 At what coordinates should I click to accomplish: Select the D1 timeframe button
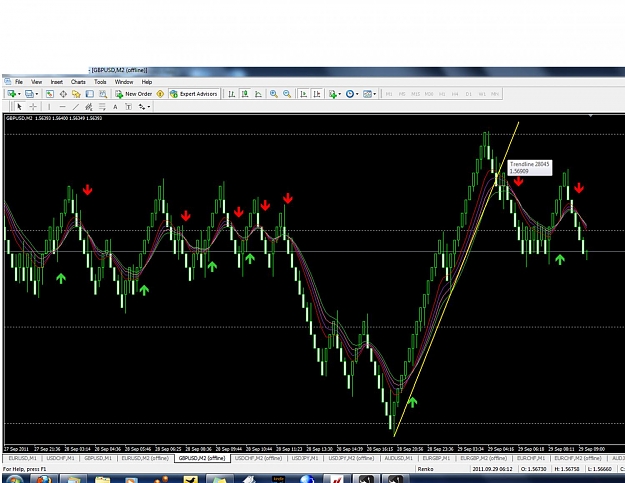[x=469, y=94]
